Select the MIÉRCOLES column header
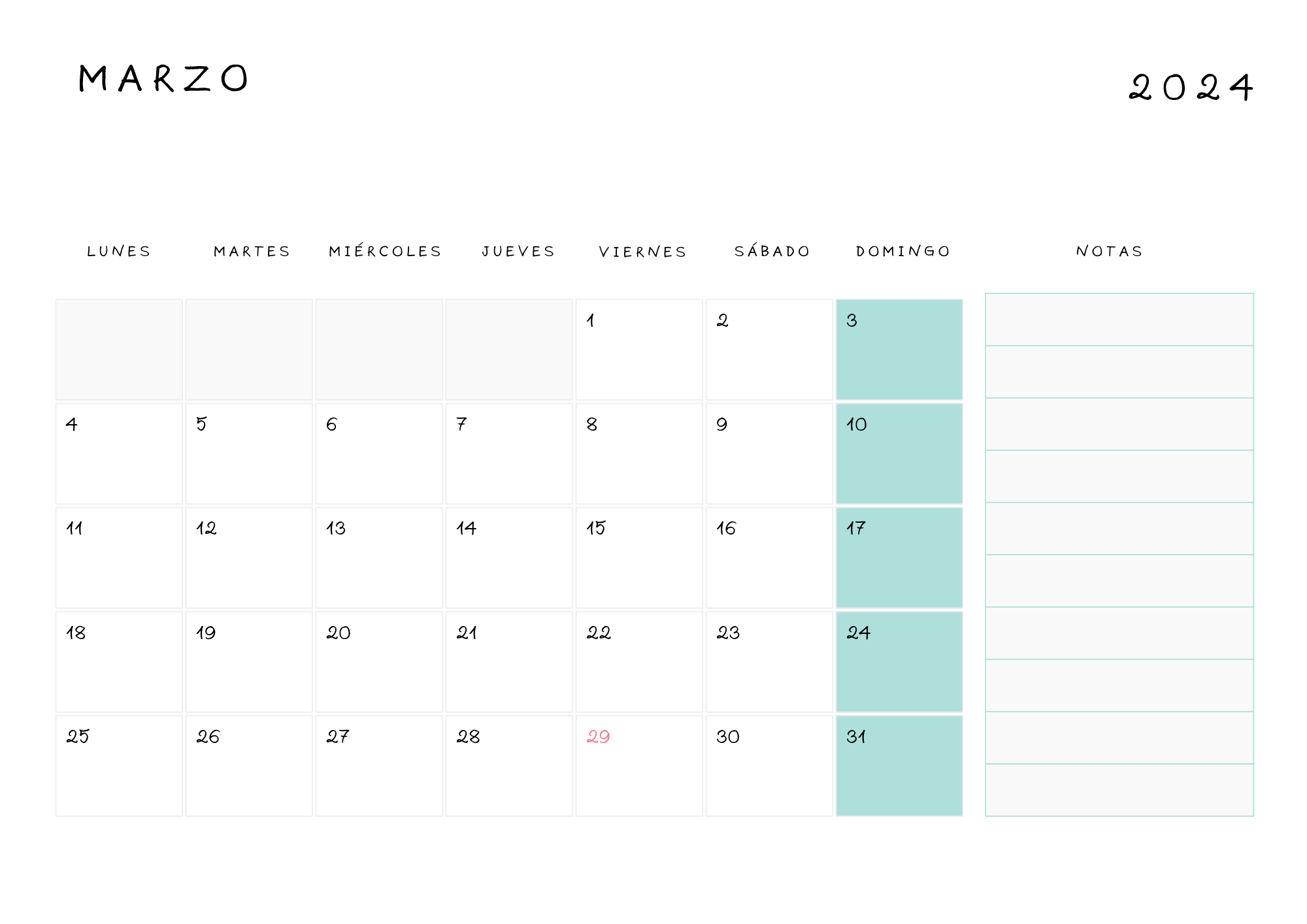1307x924 pixels. 385,252
